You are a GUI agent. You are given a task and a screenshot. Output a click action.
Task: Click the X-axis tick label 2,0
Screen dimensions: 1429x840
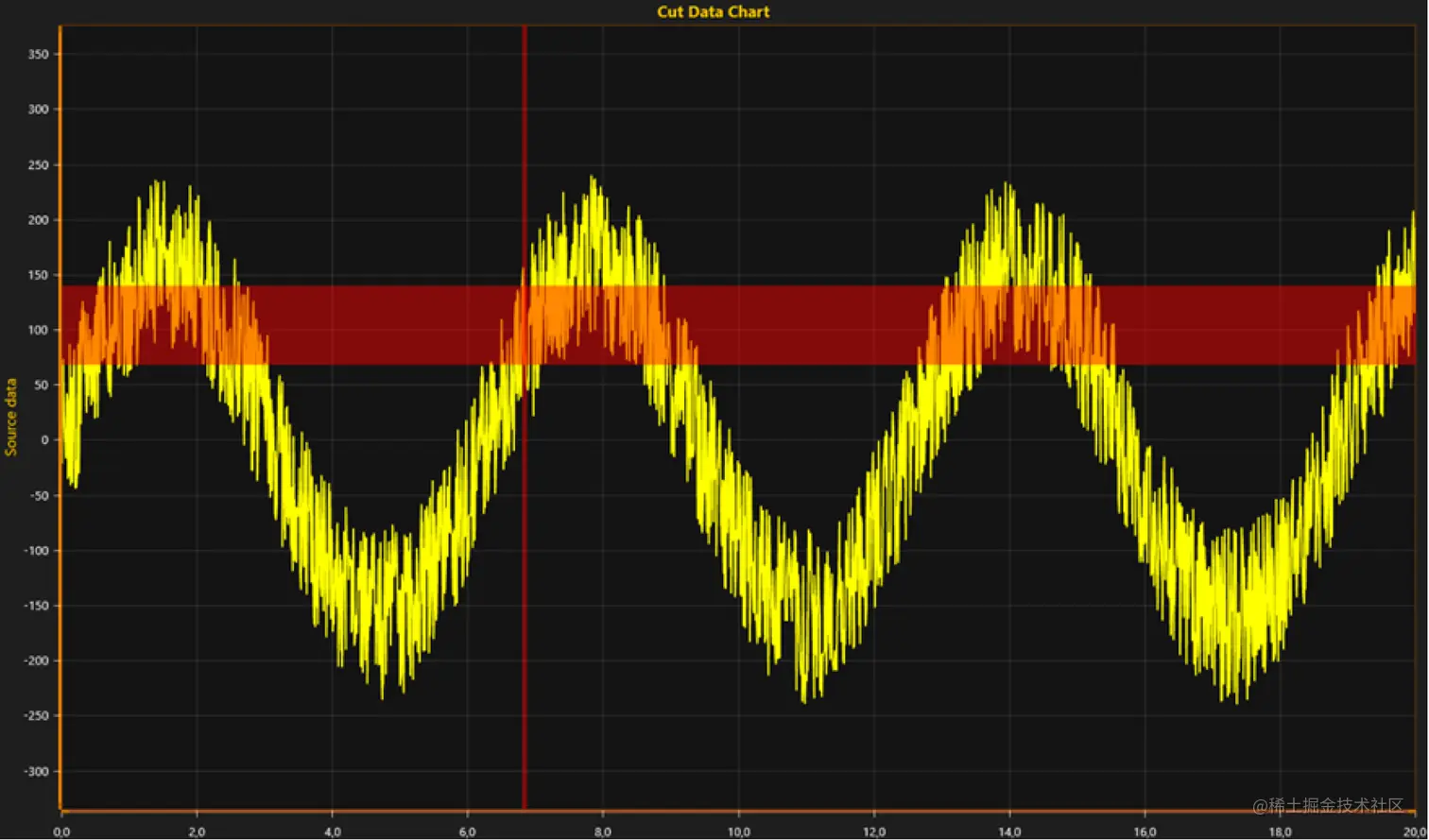[197, 831]
